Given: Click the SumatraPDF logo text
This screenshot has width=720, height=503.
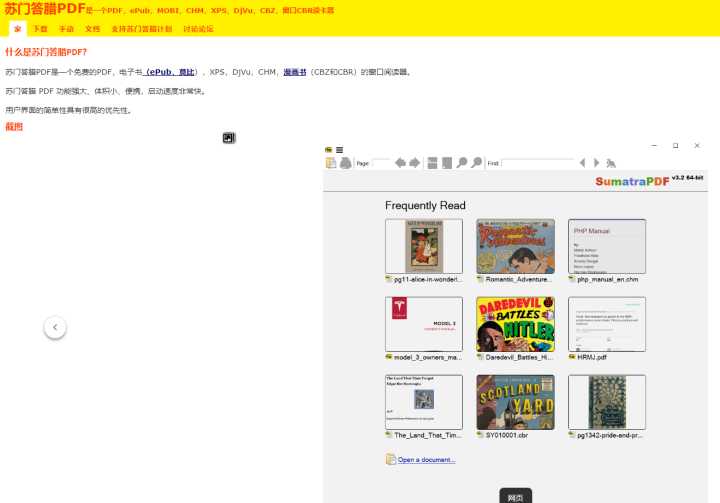Looking at the screenshot, I should (632, 181).
